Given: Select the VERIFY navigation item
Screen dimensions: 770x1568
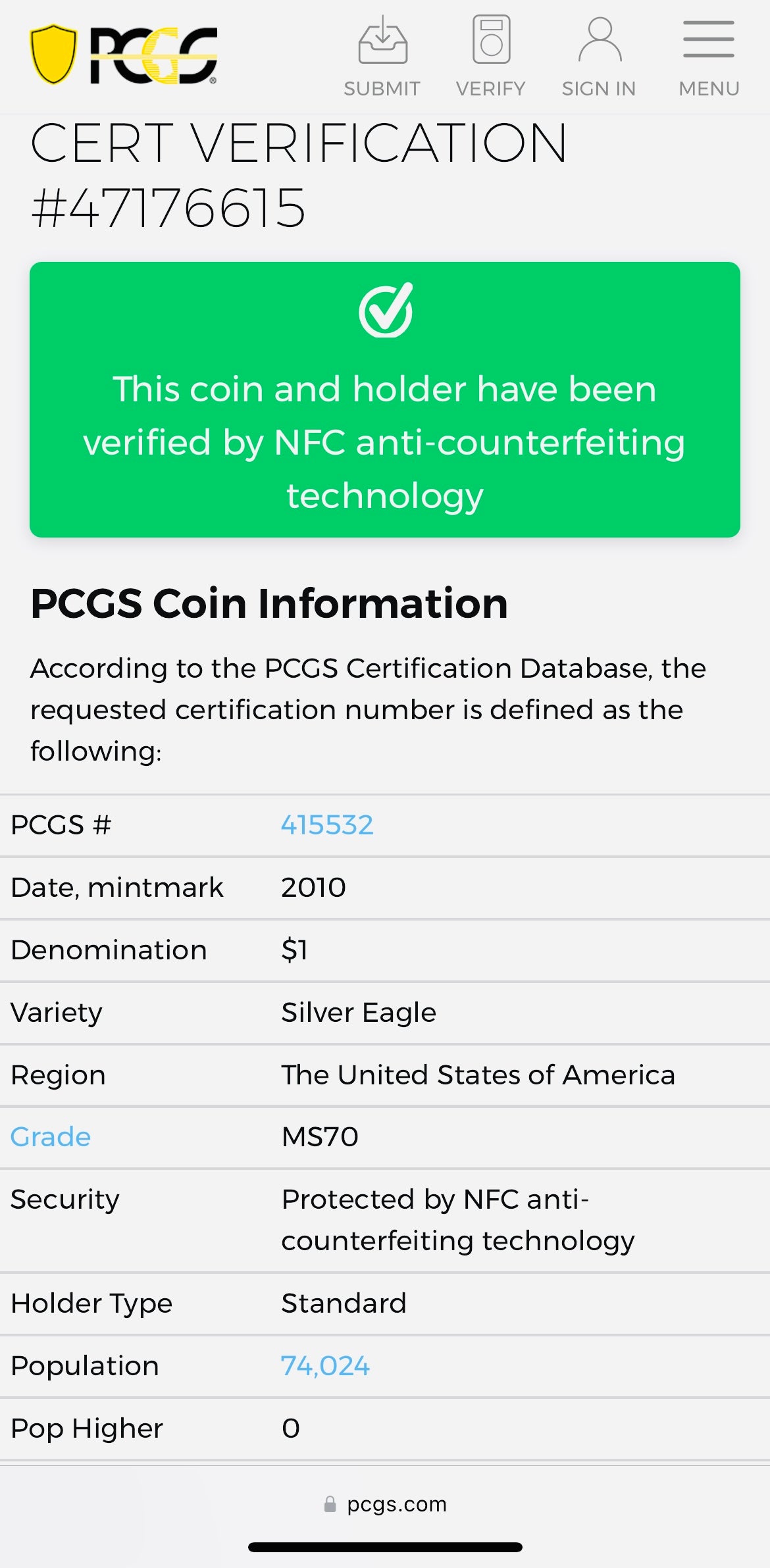Looking at the screenshot, I should (490, 88).
